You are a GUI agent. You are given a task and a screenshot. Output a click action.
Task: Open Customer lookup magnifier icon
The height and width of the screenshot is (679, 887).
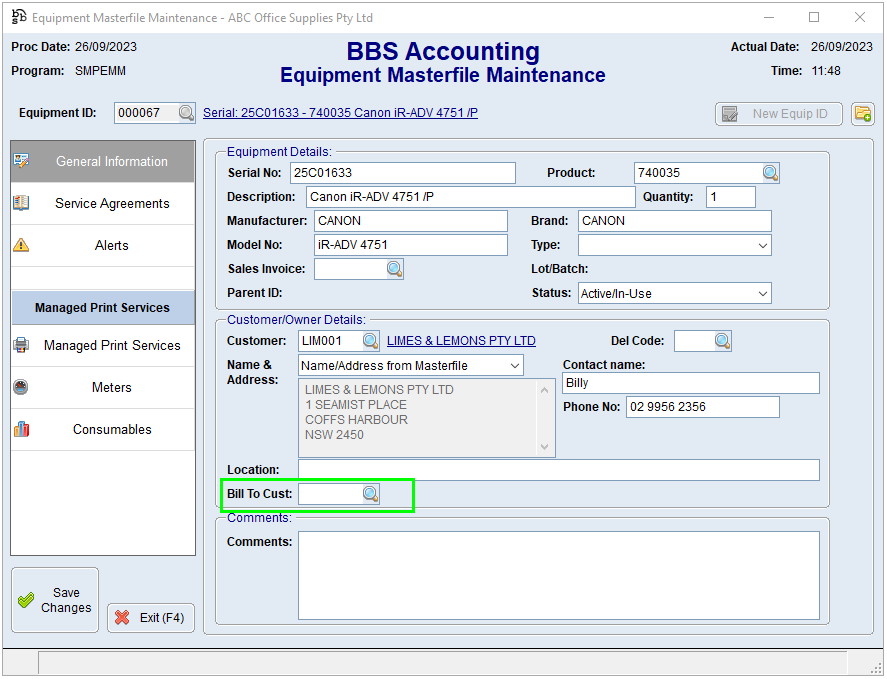tap(370, 341)
